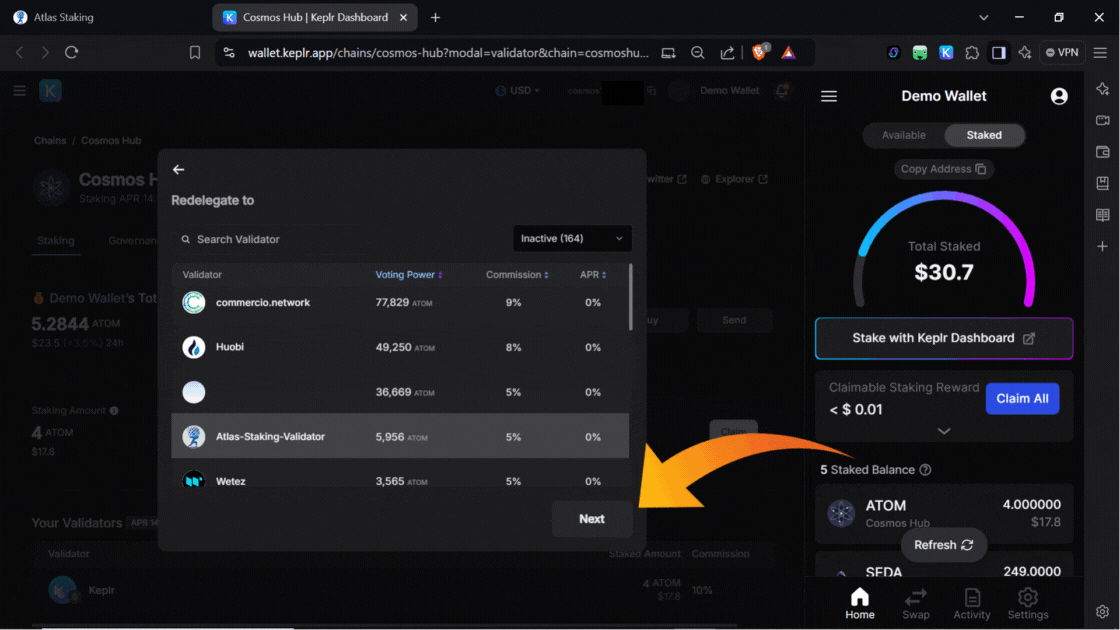This screenshot has width=1120, height=630.
Task: Sort validators by Voting Power
Action: (x=408, y=275)
